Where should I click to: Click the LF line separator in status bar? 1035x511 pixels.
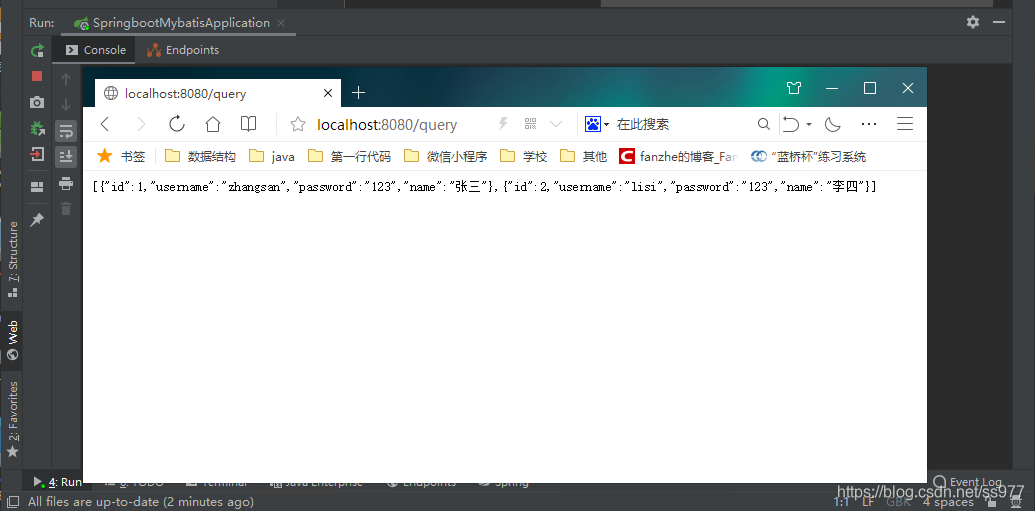pyautogui.click(x=868, y=502)
